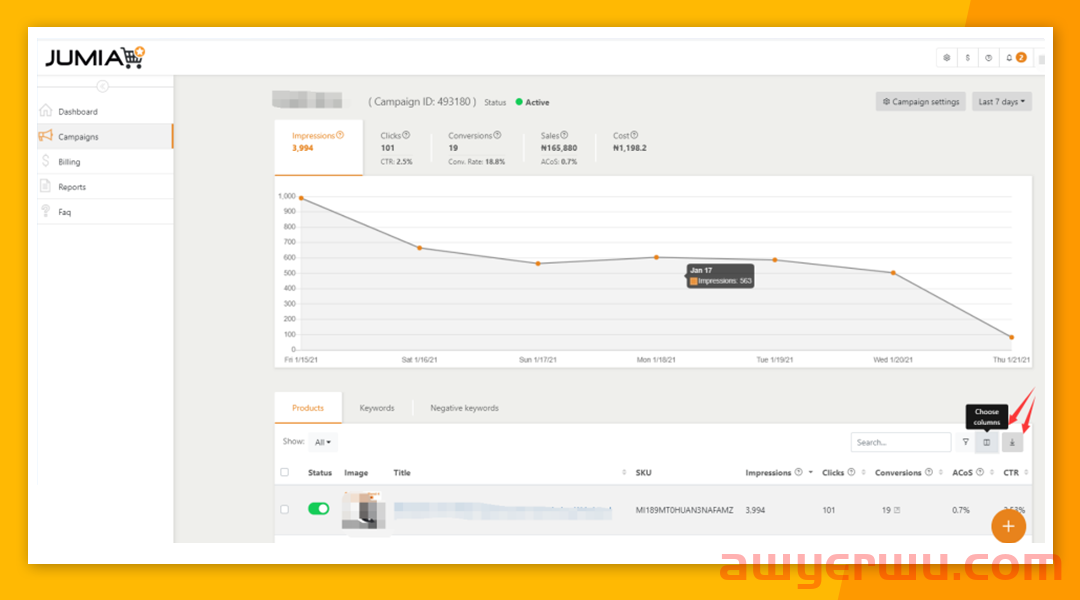Select the Conversions metric card
This screenshot has height=600, width=1080.
tap(476, 147)
